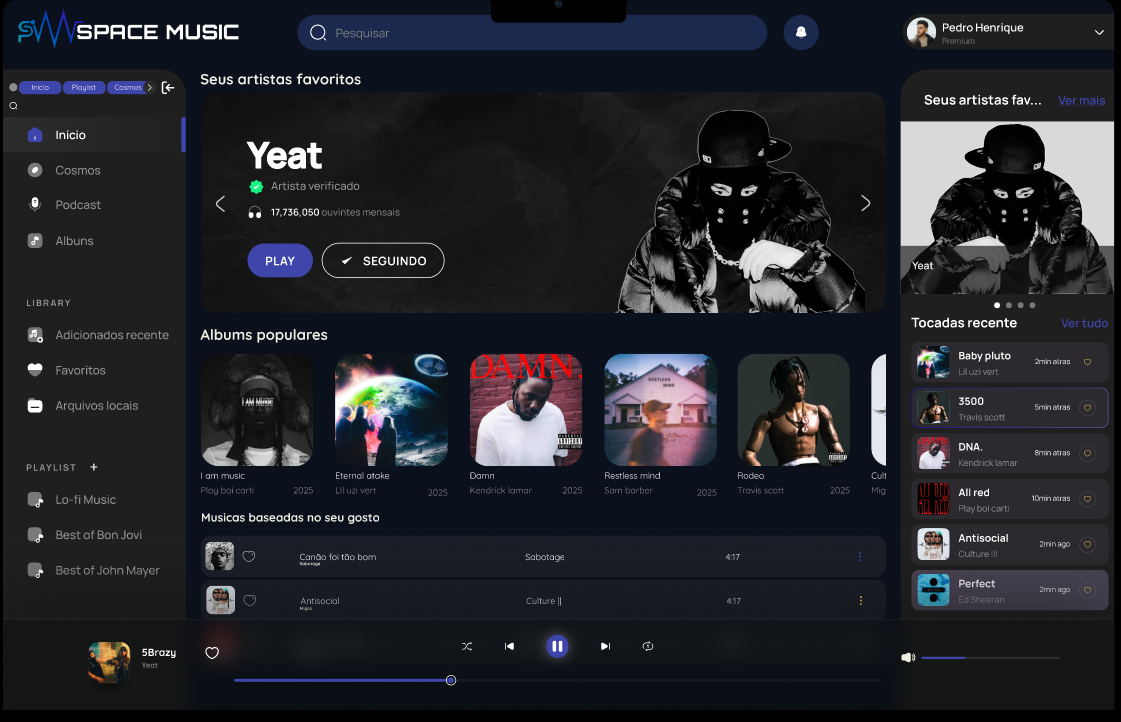1121x722 pixels.
Task: Select second carousel dot indicator
Action: [1009, 305]
